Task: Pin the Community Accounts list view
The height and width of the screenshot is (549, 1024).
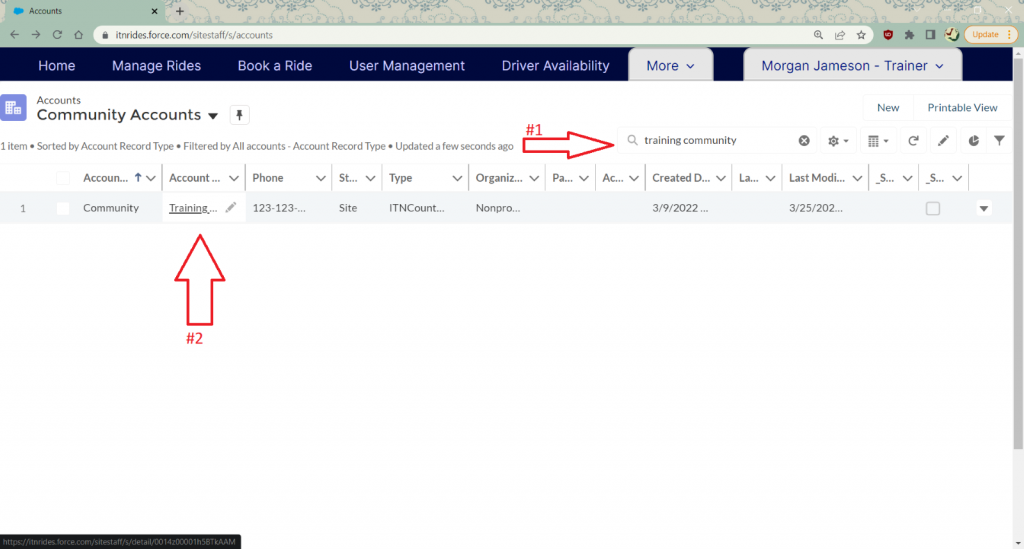Action: coord(240,115)
